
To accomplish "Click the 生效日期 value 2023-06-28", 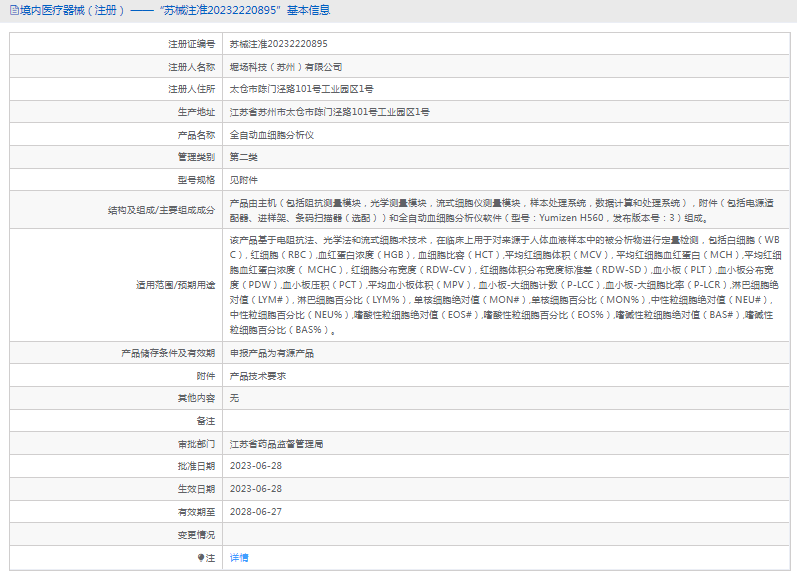I will coord(256,489).
